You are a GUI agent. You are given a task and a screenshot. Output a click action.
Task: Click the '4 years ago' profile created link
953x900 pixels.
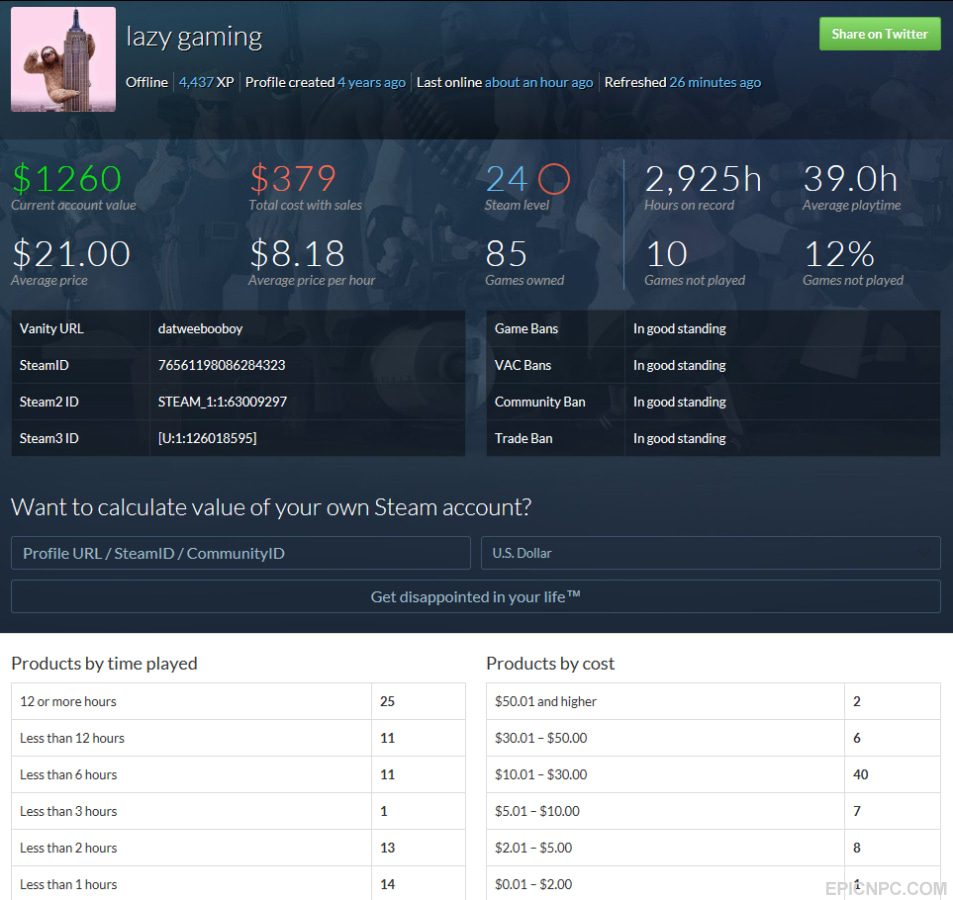(371, 82)
